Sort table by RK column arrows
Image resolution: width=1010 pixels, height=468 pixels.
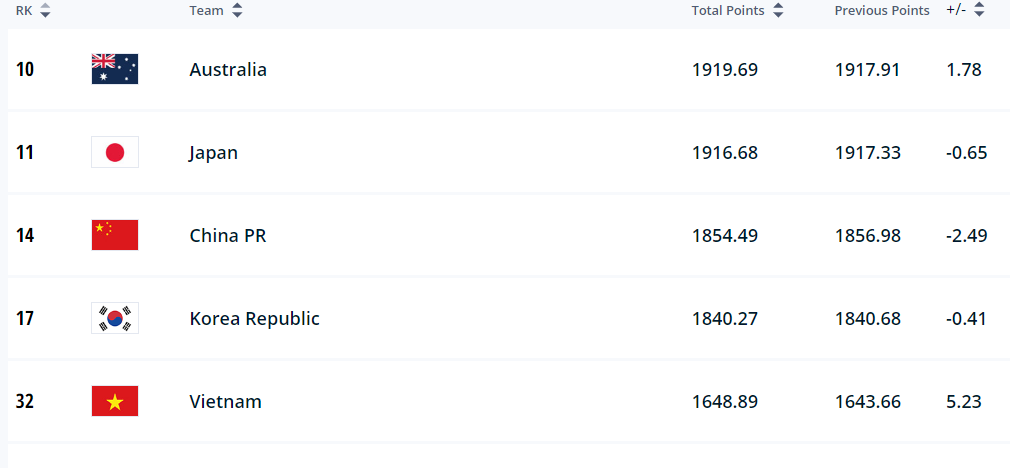tap(45, 10)
